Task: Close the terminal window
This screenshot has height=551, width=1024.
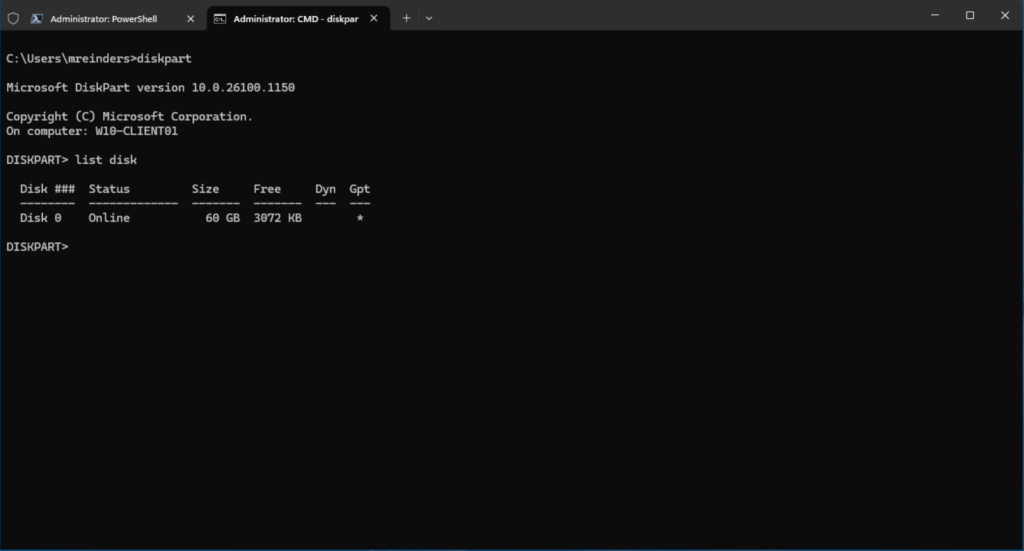Action: pyautogui.click(x=1005, y=15)
